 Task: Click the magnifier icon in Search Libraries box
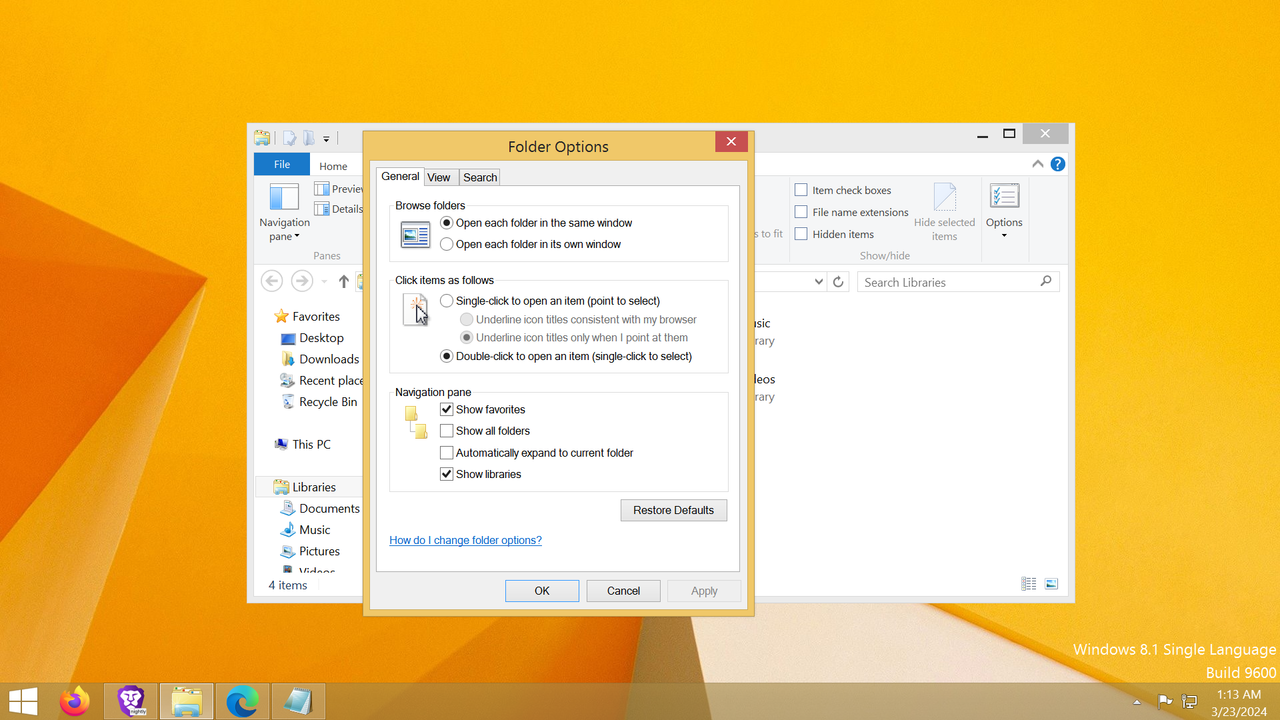[x=1046, y=282]
